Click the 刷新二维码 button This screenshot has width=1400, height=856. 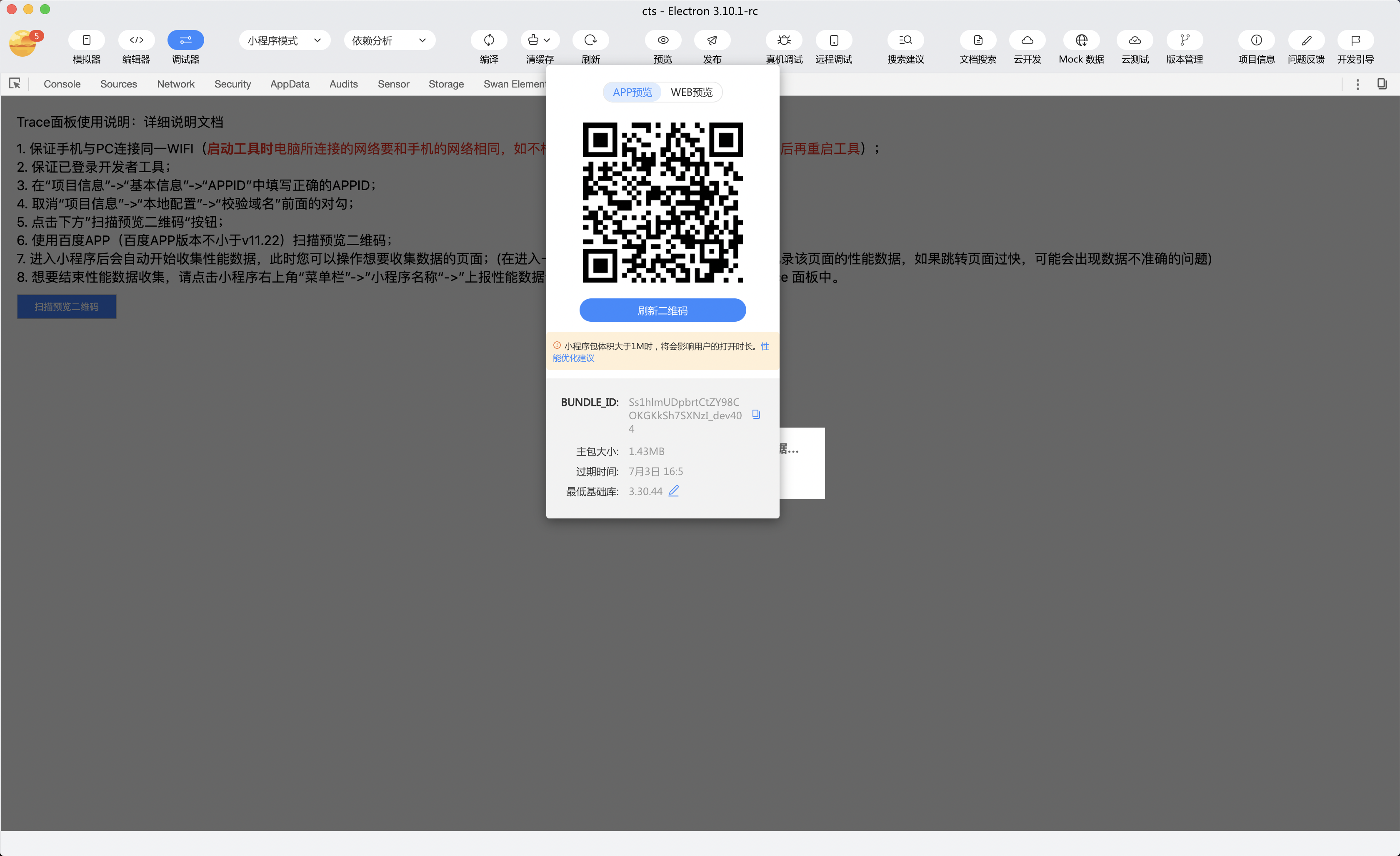[662, 310]
